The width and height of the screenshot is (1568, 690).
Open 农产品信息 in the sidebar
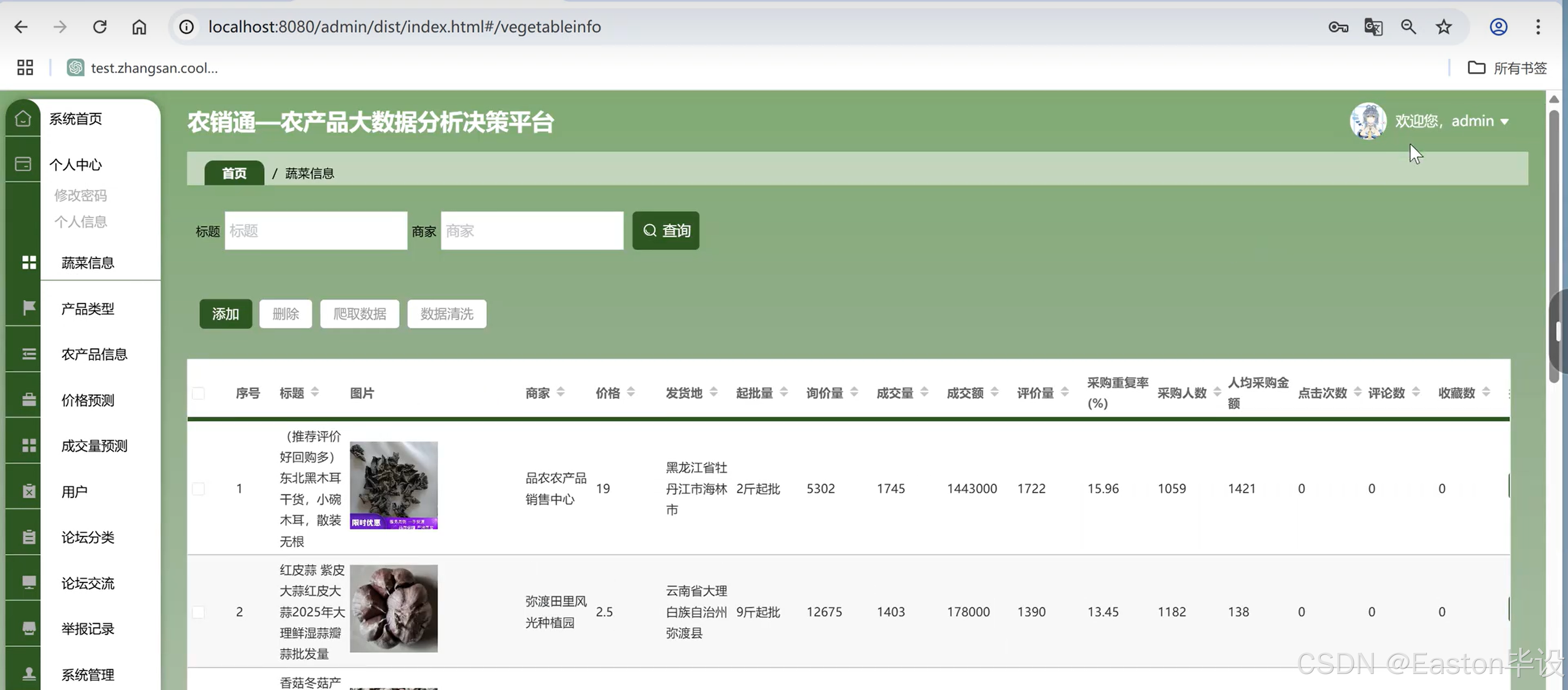coord(95,354)
